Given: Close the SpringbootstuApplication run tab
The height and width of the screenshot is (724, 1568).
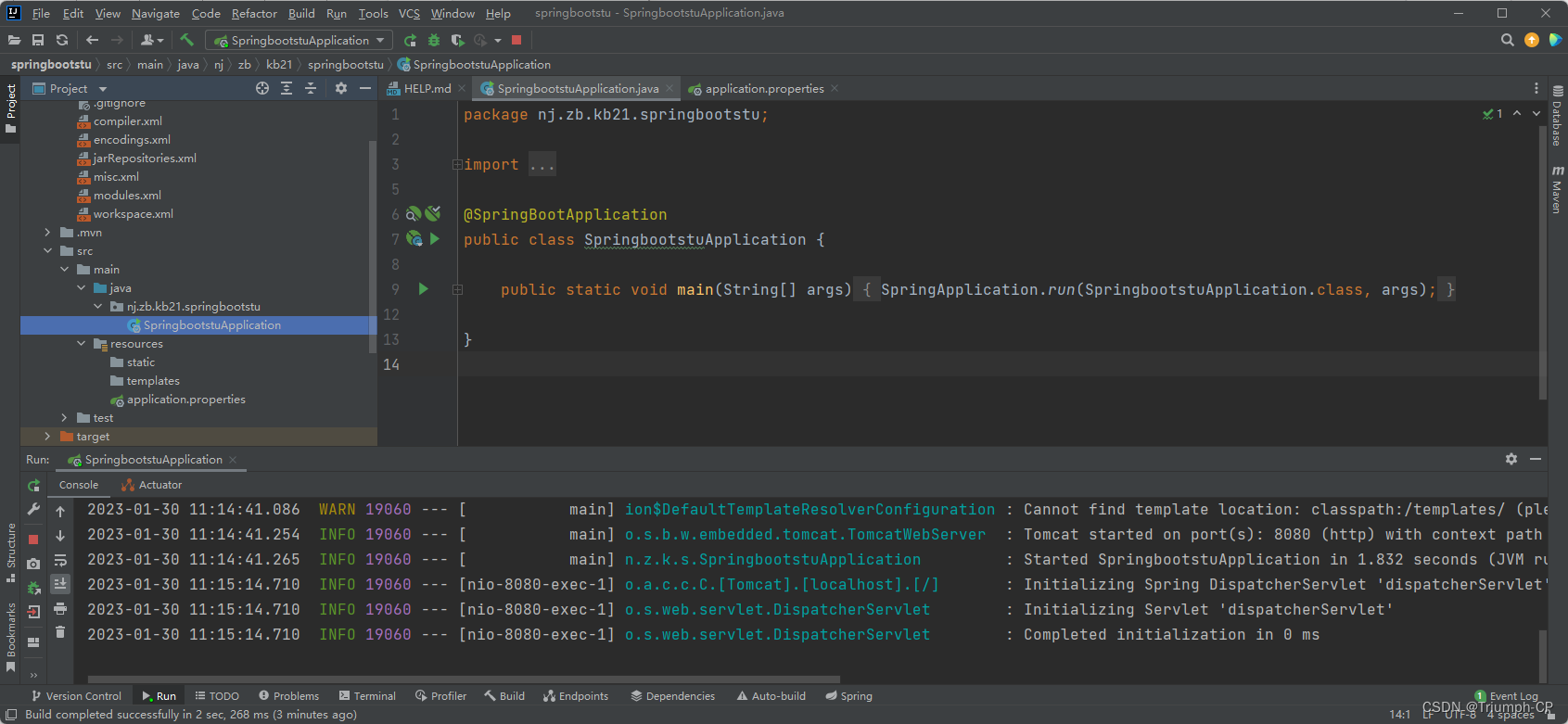Looking at the screenshot, I should (233, 460).
